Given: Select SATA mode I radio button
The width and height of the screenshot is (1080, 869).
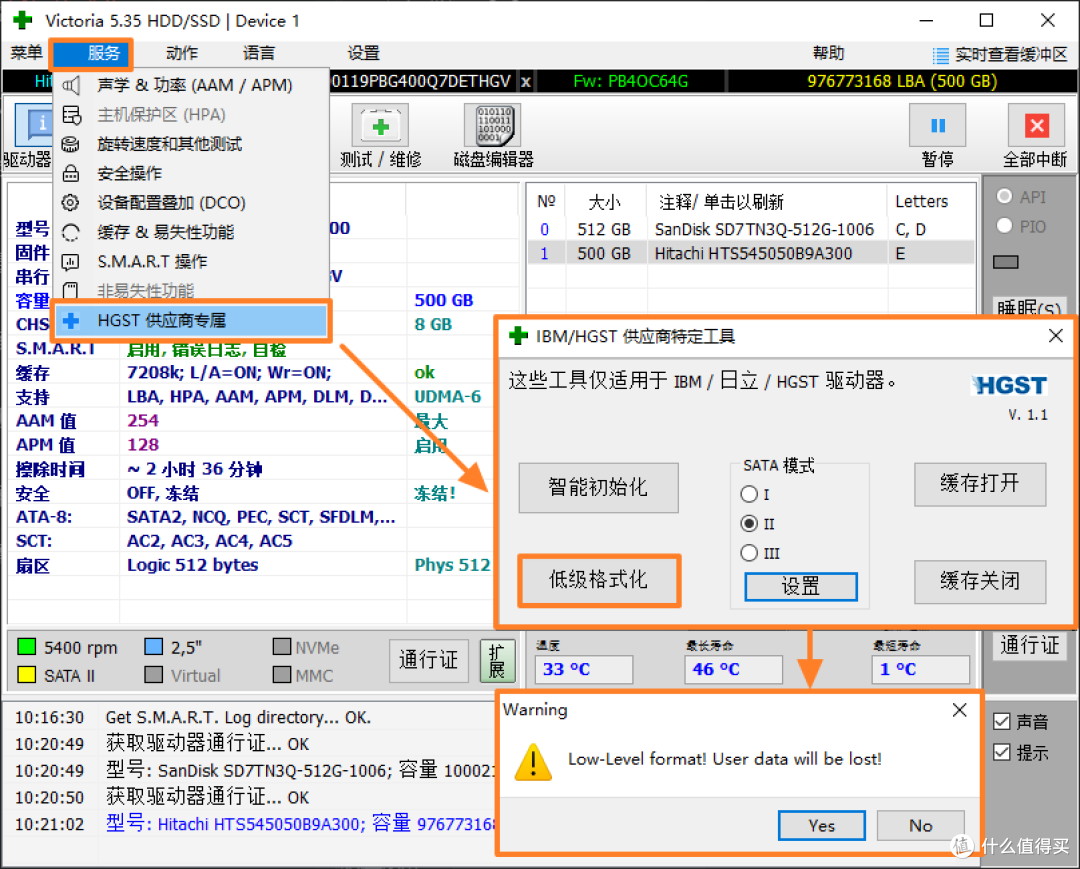Looking at the screenshot, I should 749,494.
